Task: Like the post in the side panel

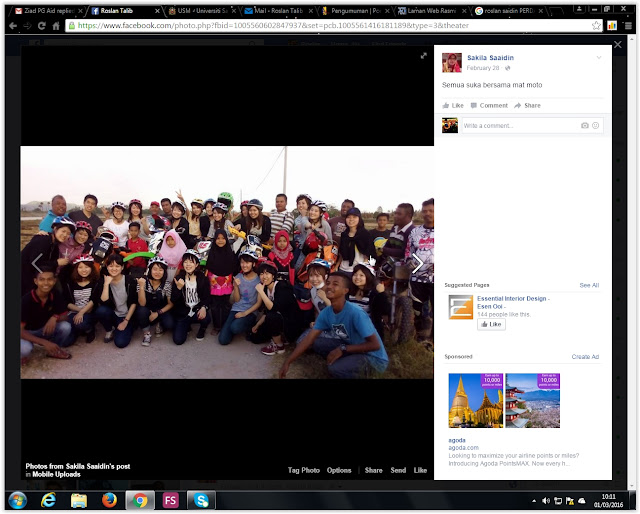Action: point(453,105)
